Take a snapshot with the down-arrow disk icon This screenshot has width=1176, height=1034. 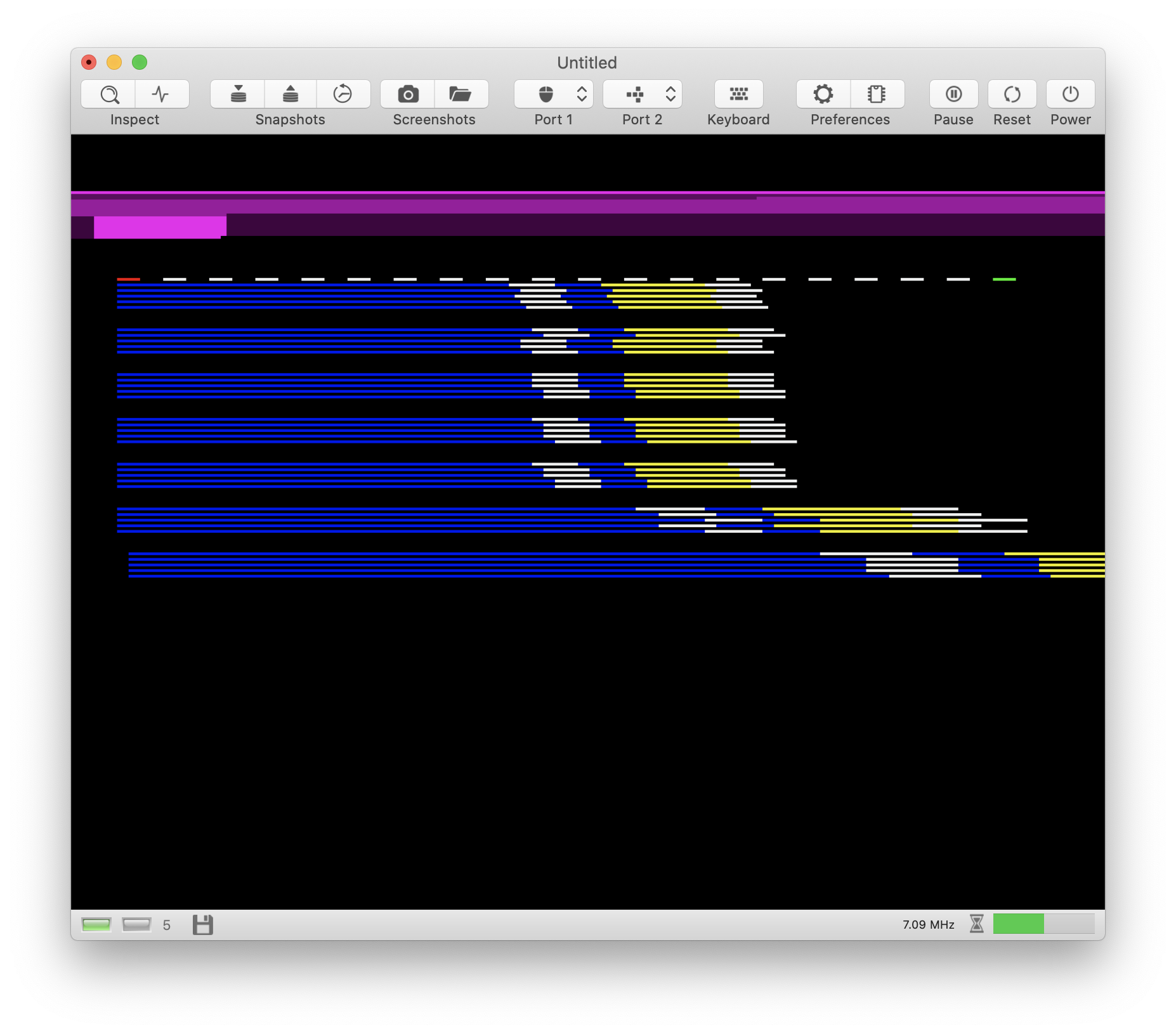[x=238, y=94]
